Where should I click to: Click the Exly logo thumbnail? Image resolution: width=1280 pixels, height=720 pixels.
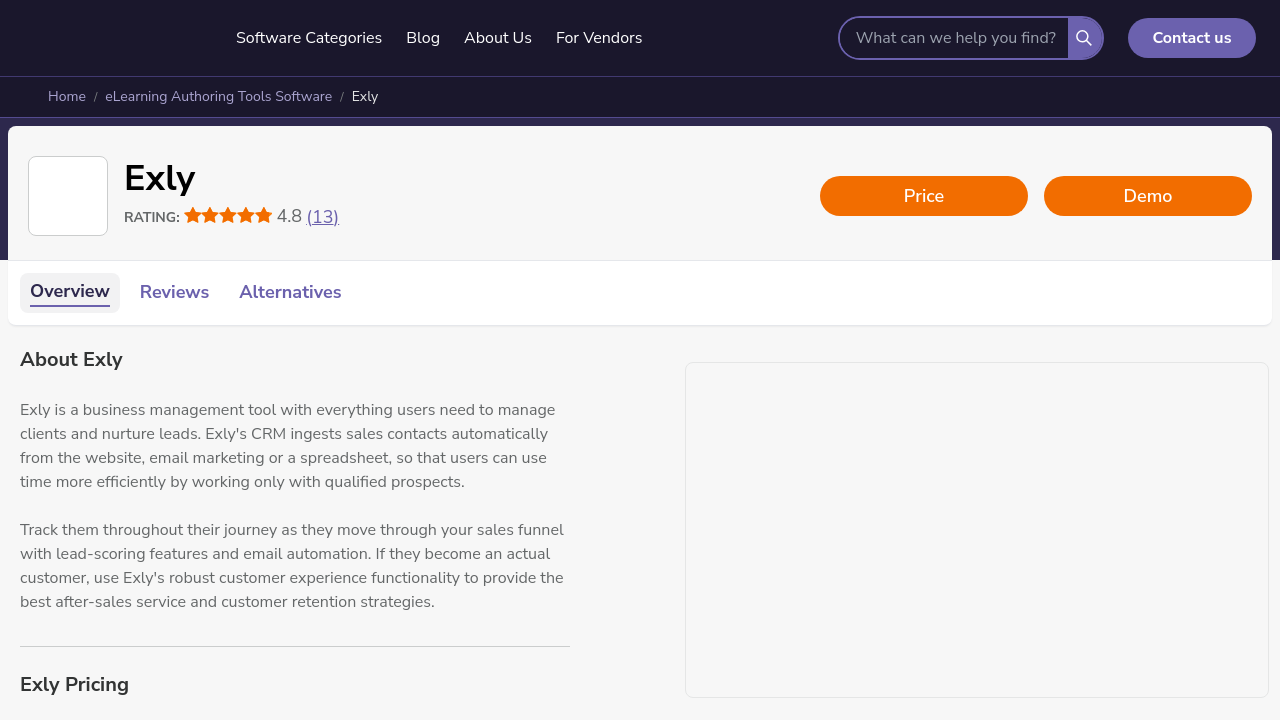[x=68, y=196]
